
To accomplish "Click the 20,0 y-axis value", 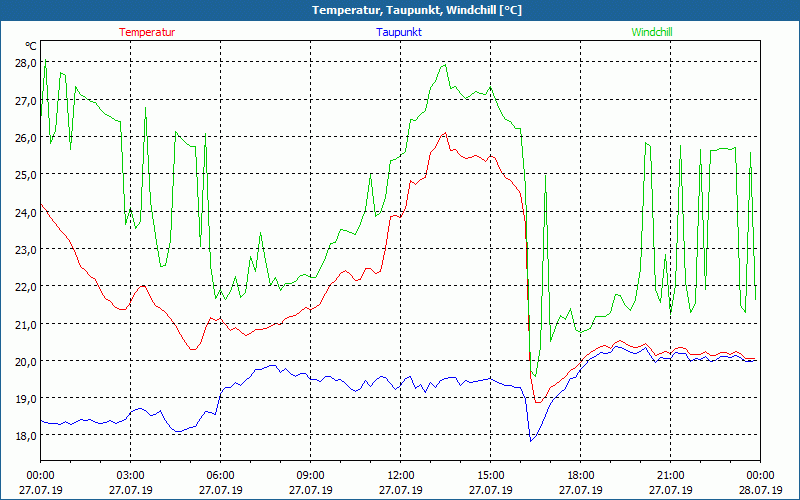I will point(25,361).
